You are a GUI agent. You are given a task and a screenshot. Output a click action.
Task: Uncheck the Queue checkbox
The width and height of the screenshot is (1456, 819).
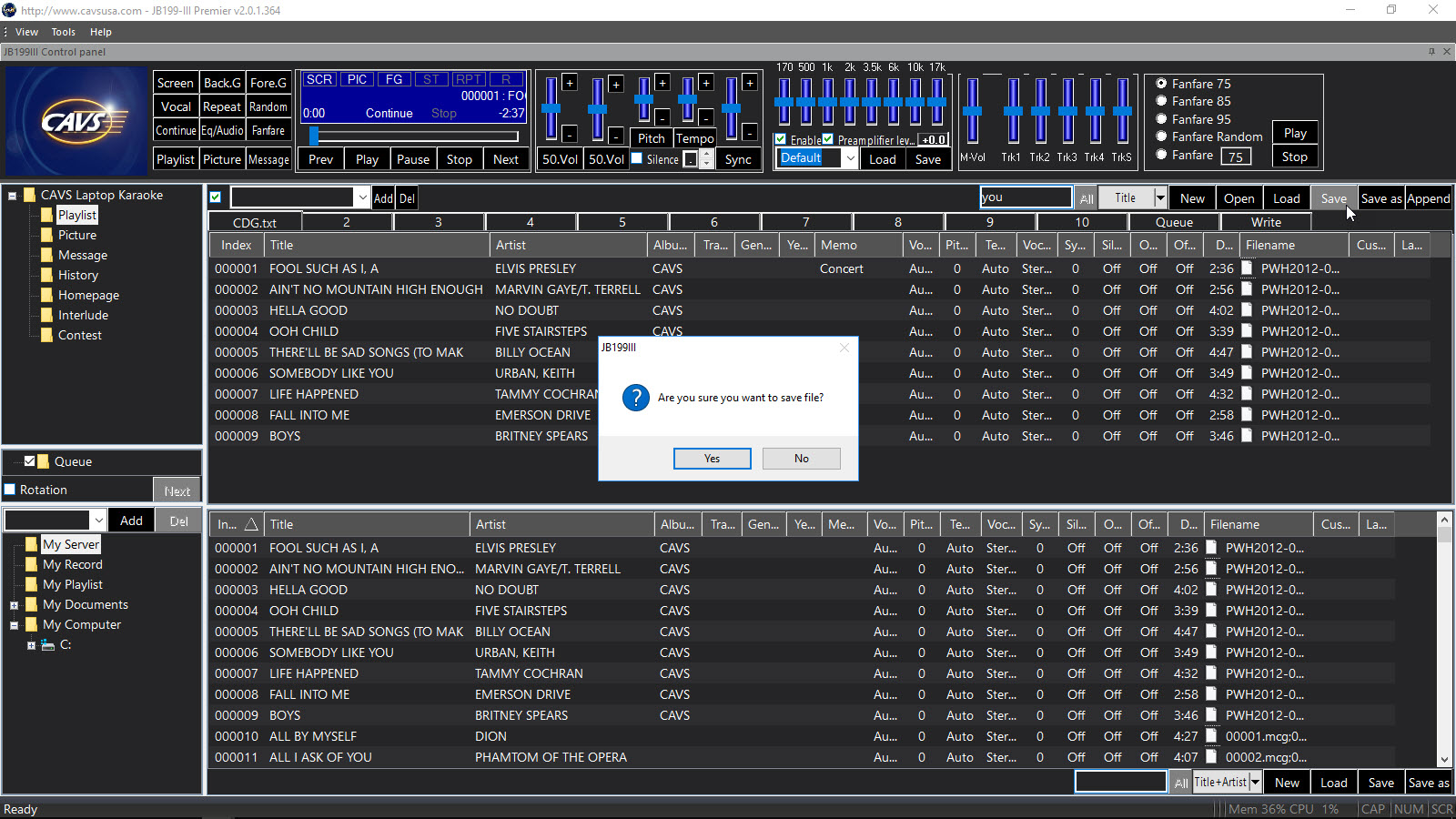29,461
